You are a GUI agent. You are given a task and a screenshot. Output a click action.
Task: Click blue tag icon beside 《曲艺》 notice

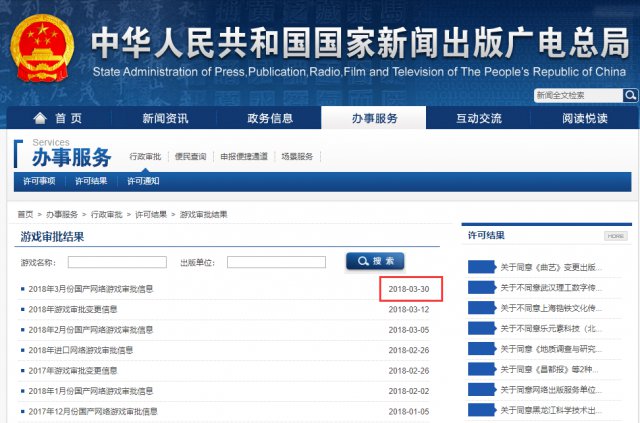pos(482,267)
